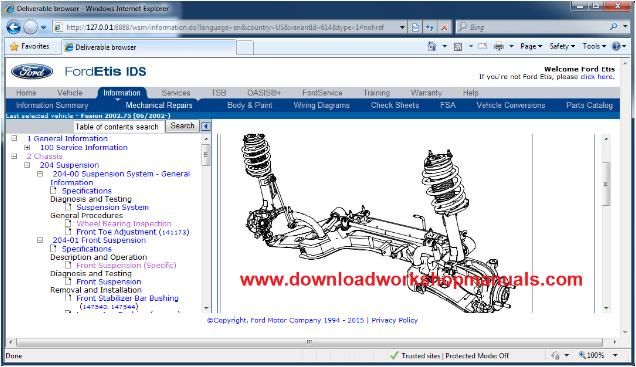Screen dimensions: 636x367
Task: Open a new blank browser tab
Action: pyautogui.click(x=245, y=47)
